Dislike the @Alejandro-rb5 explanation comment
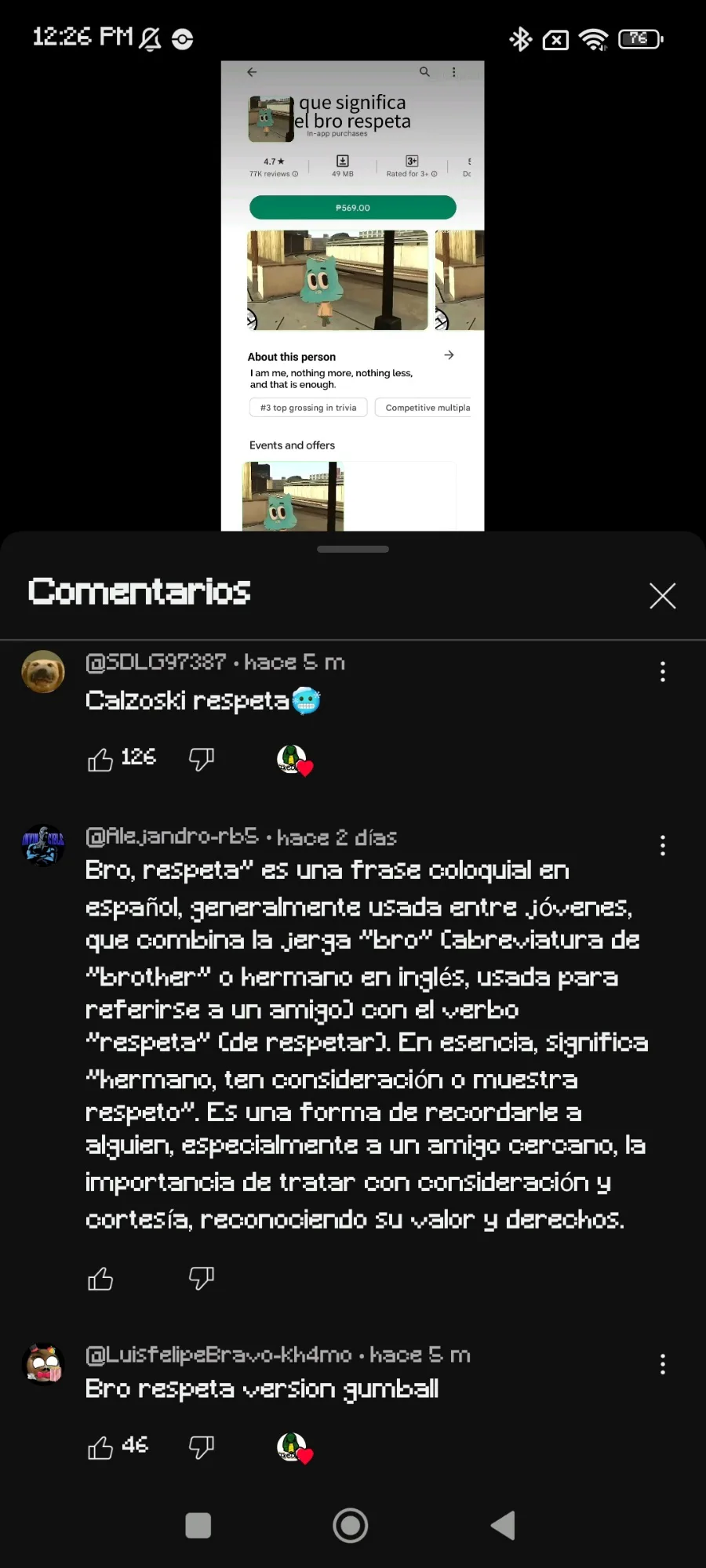Image resolution: width=706 pixels, height=1568 pixels. pos(202,1279)
